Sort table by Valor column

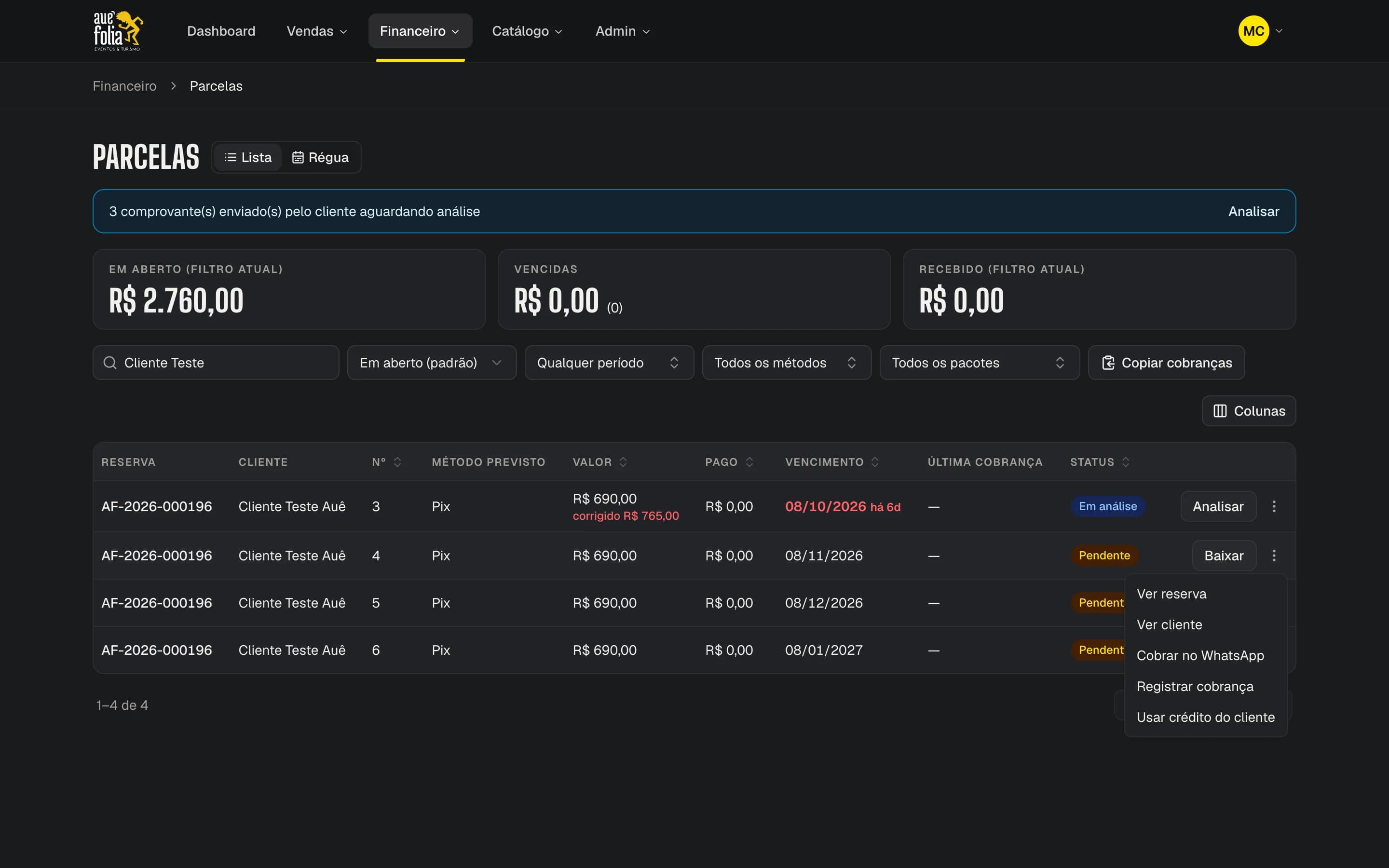pyautogui.click(x=600, y=462)
